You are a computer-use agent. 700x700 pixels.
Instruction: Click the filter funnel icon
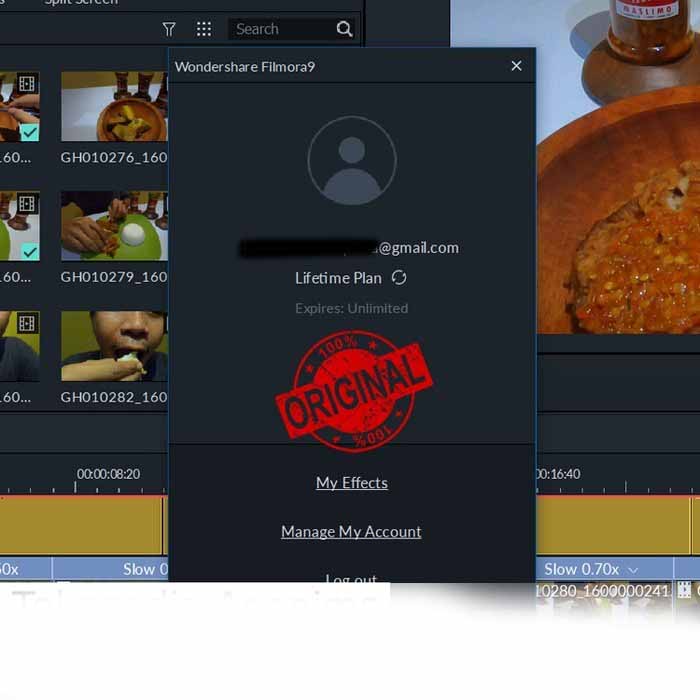pyautogui.click(x=169, y=29)
